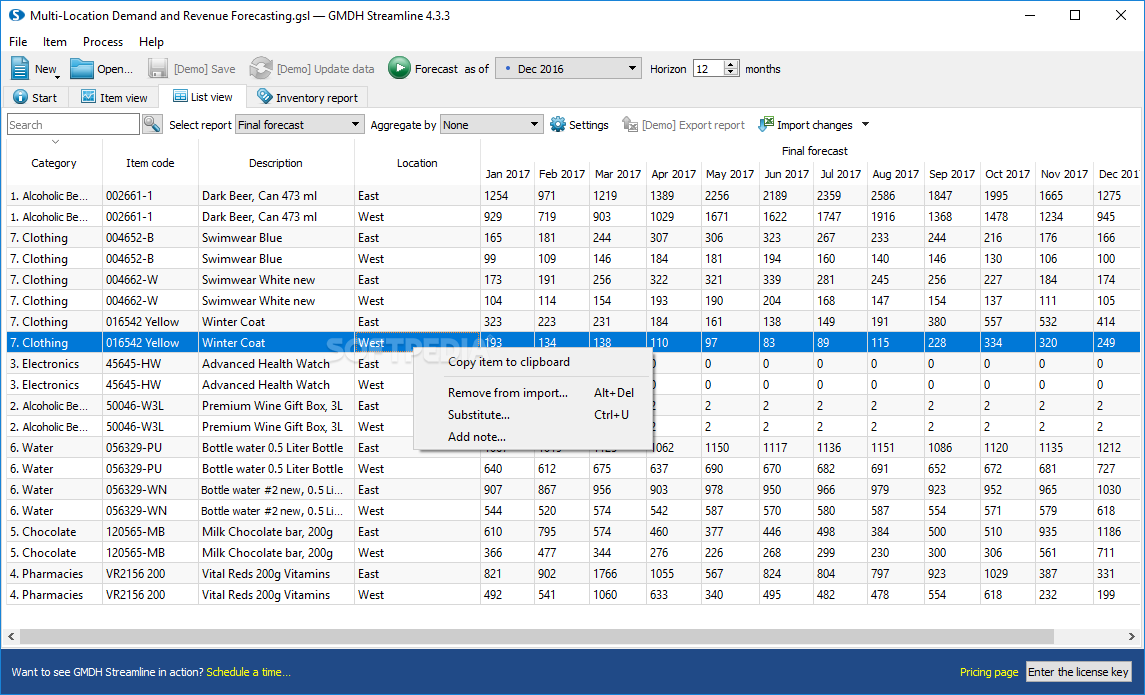
Task: Switch to the Start tab
Action: [x=36, y=97]
